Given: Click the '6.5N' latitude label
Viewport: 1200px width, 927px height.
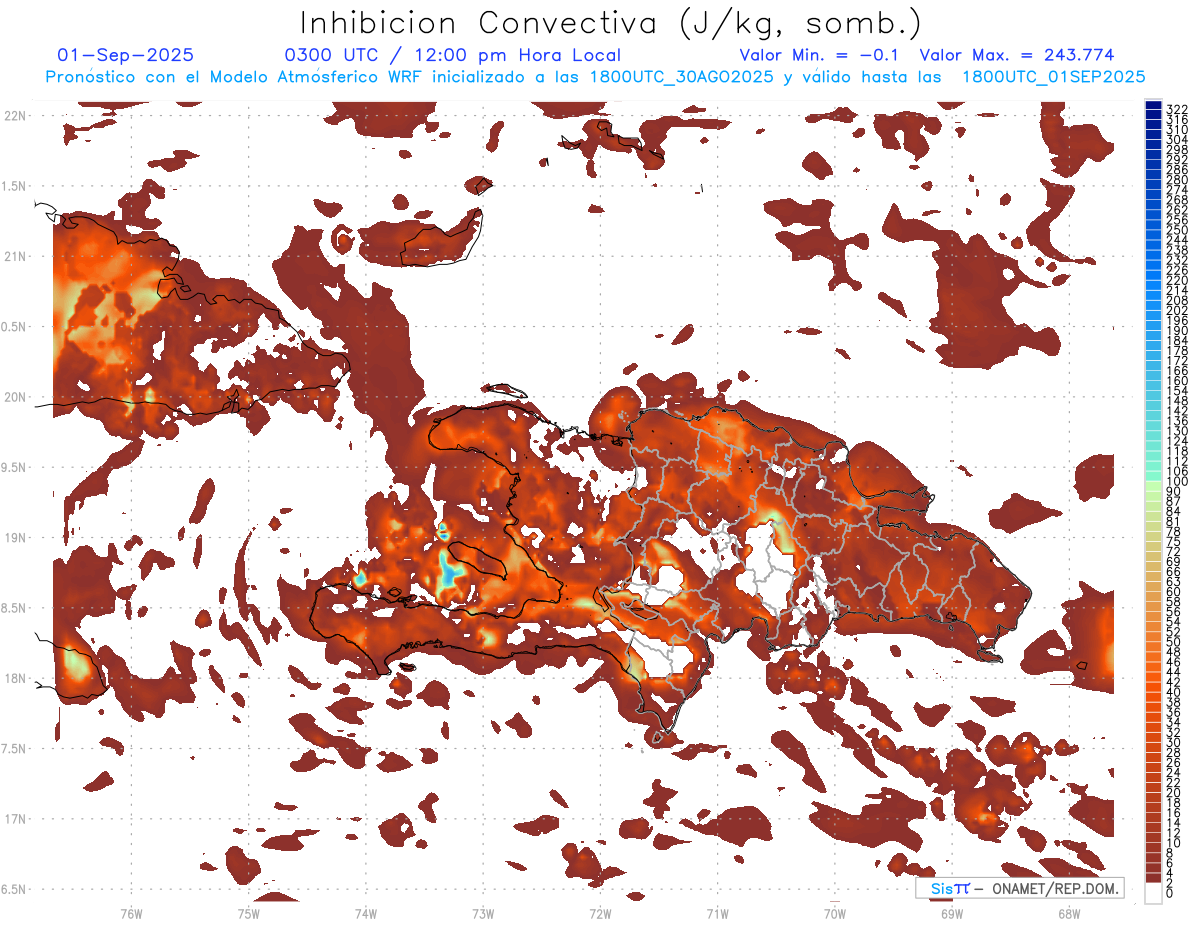Looking at the screenshot, I should click(x=15, y=889).
